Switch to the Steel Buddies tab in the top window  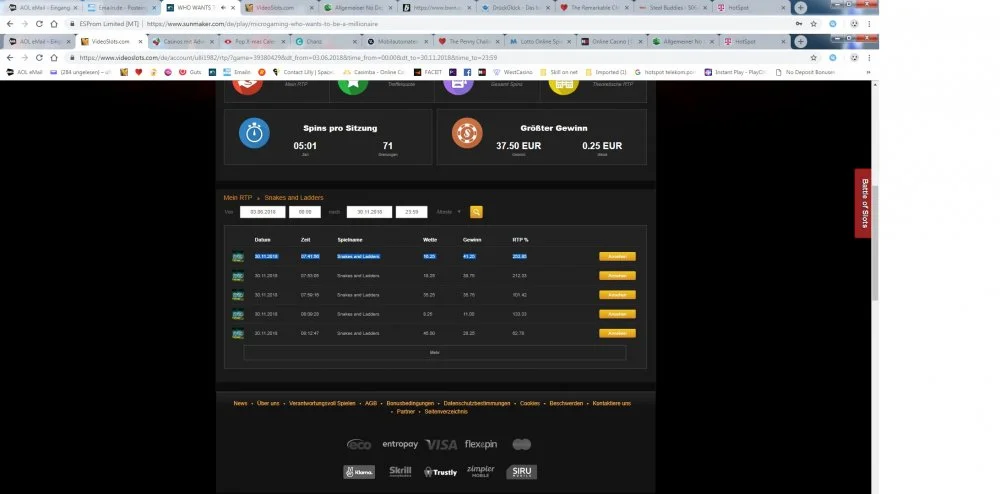[672, 8]
